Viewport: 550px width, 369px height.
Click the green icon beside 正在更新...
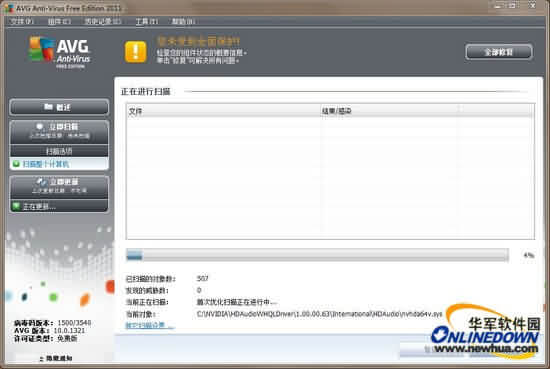[x=16, y=206]
